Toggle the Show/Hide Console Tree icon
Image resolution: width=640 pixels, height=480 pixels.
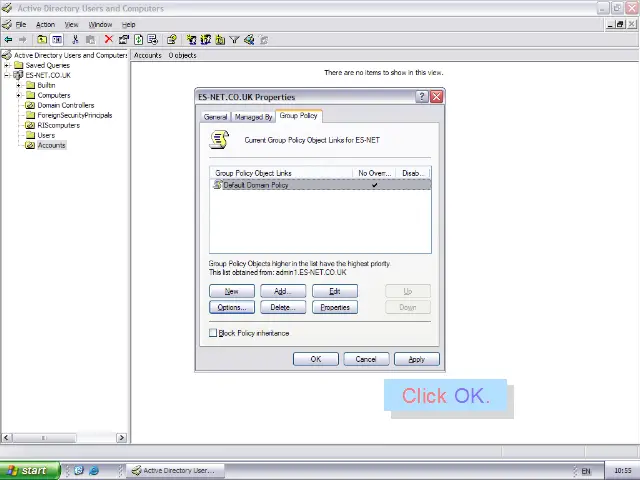(x=57, y=40)
